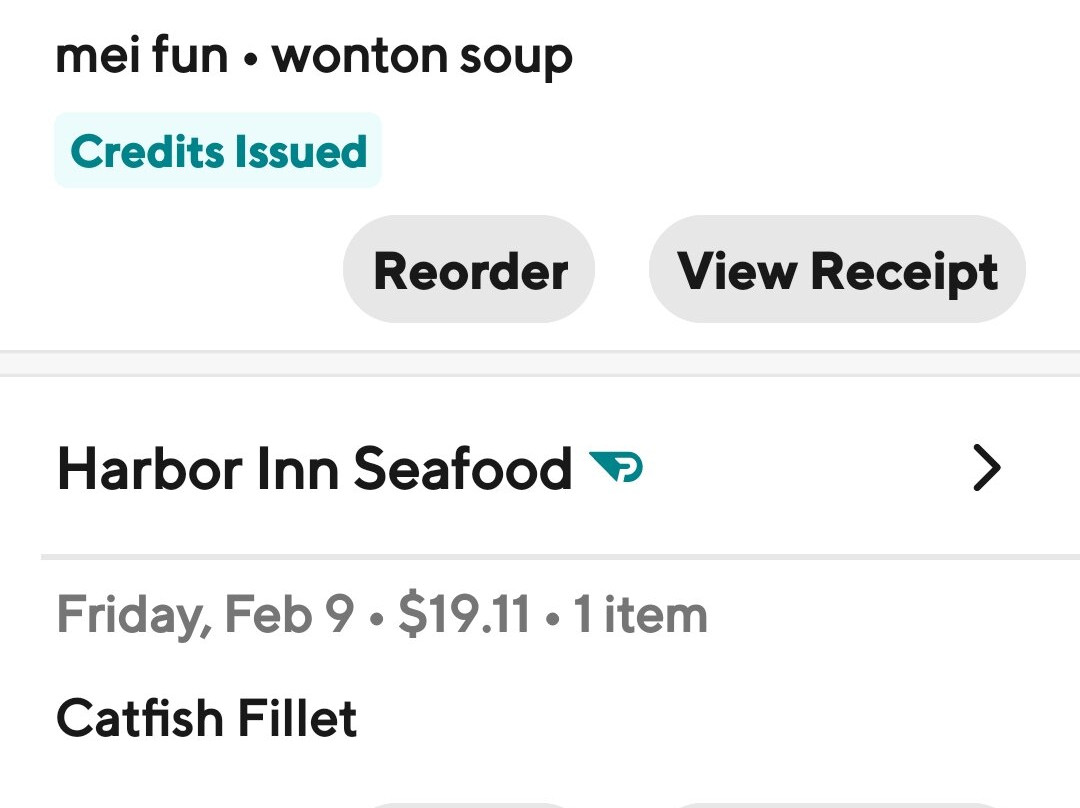Select the "mei fun" item text
The width and height of the screenshot is (1080, 808).
[x=141, y=56]
